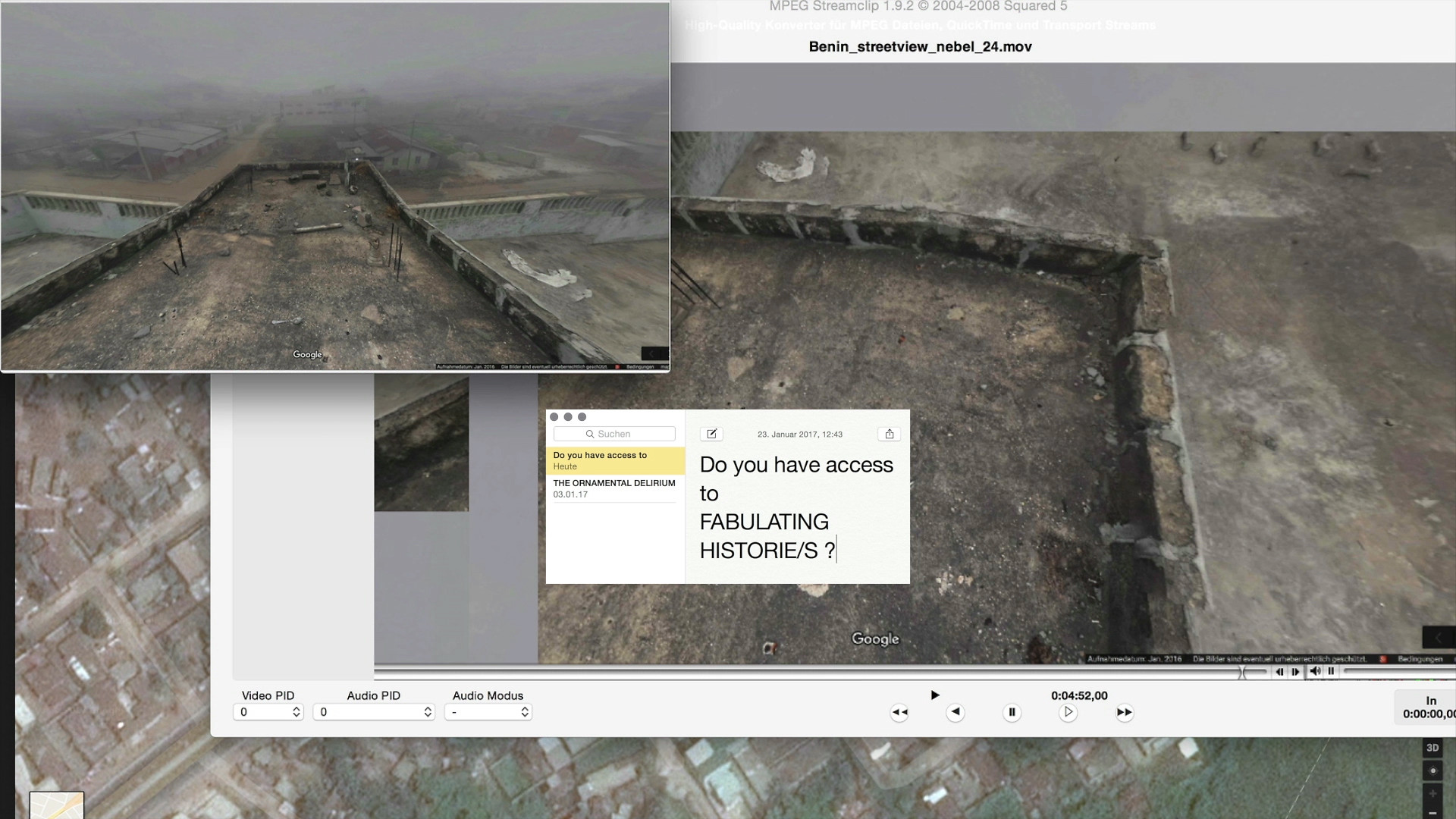
Task: Click the map locate-me compass button
Action: click(1432, 770)
